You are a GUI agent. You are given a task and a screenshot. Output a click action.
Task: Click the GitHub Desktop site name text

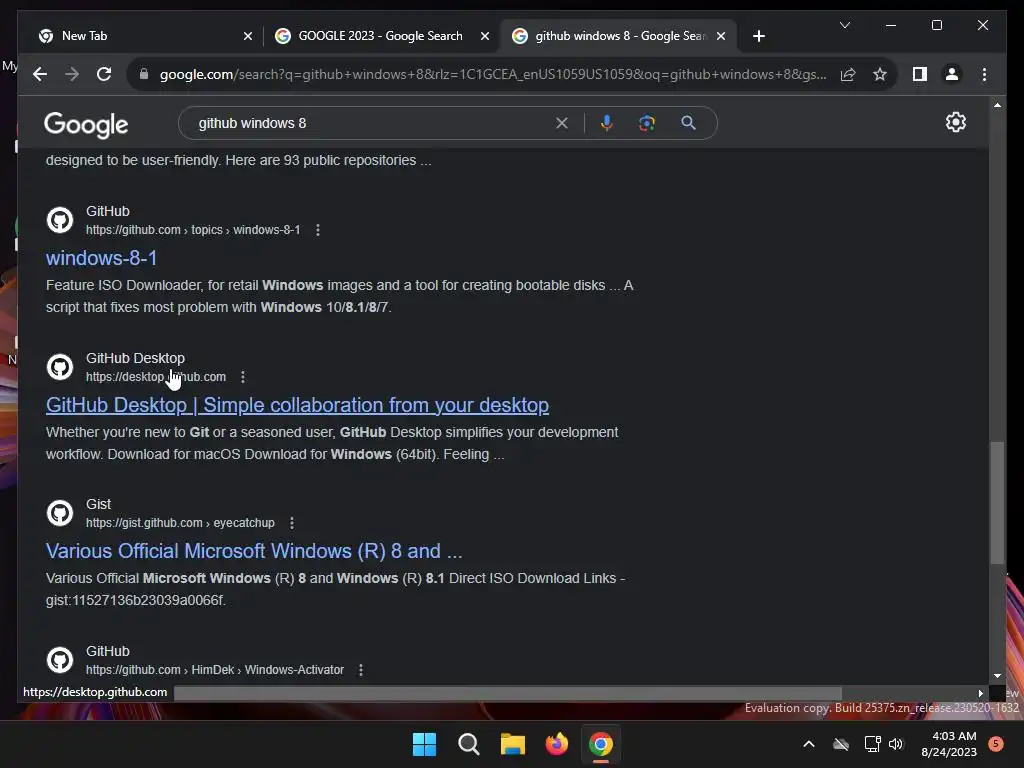pyautogui.click(x=135, y=358)
